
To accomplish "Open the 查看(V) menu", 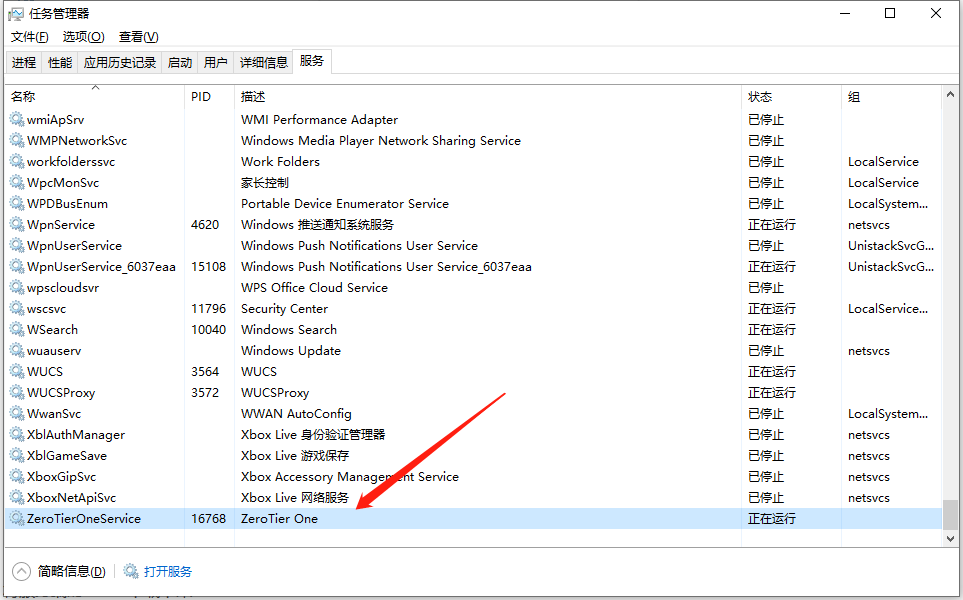I will tap(138, 37).
